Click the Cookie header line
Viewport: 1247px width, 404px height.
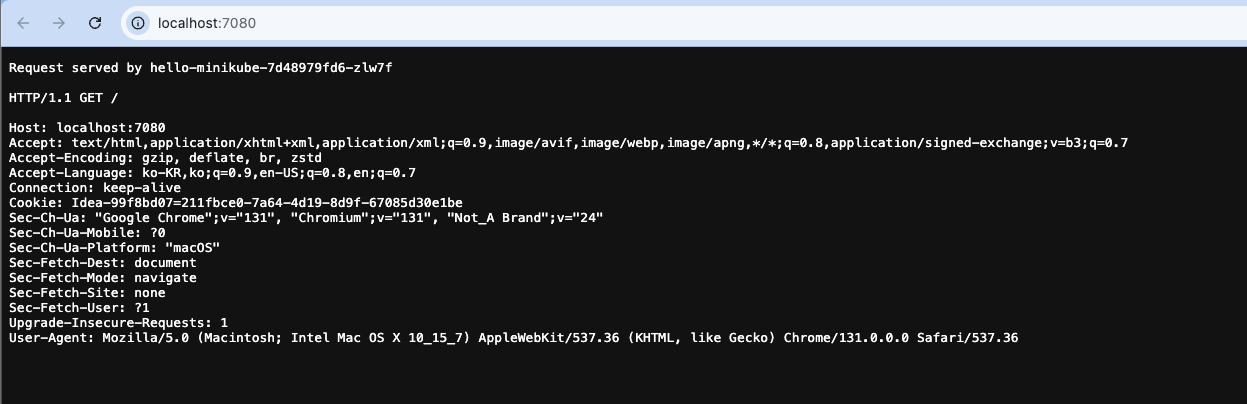235,203
